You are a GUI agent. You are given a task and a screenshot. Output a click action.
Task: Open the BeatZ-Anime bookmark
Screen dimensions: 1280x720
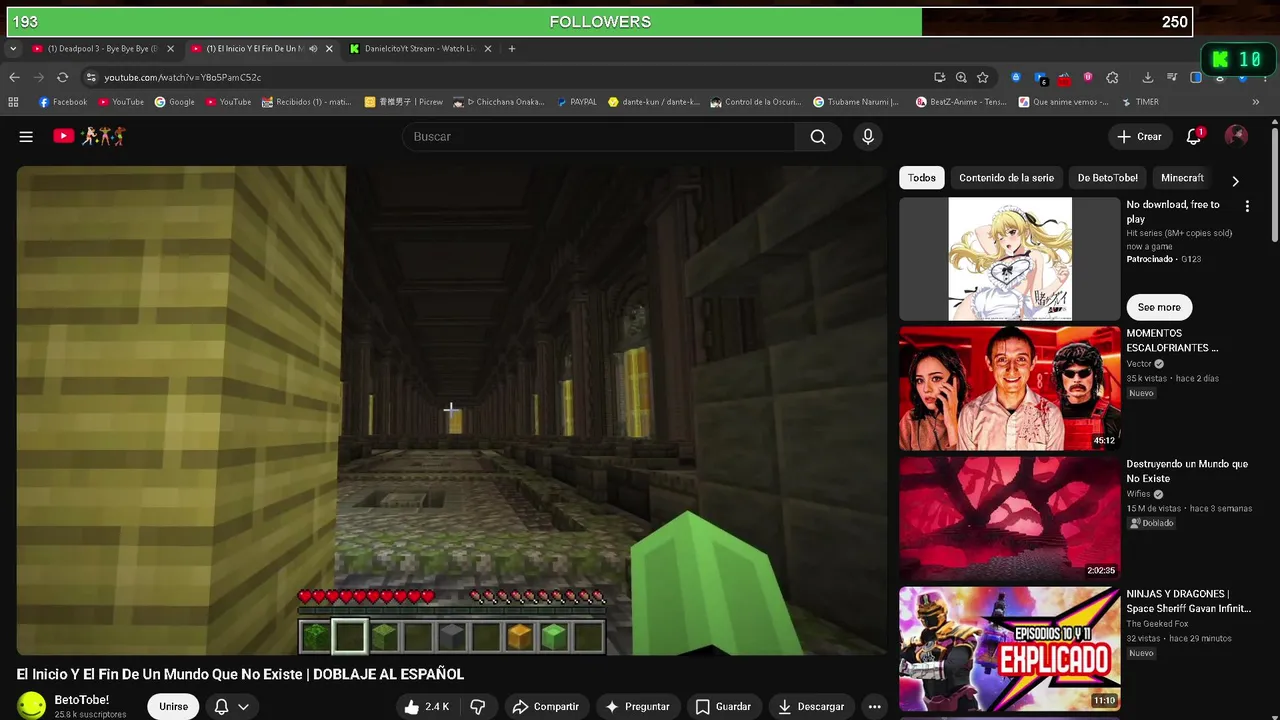click(x=960, y=102)
